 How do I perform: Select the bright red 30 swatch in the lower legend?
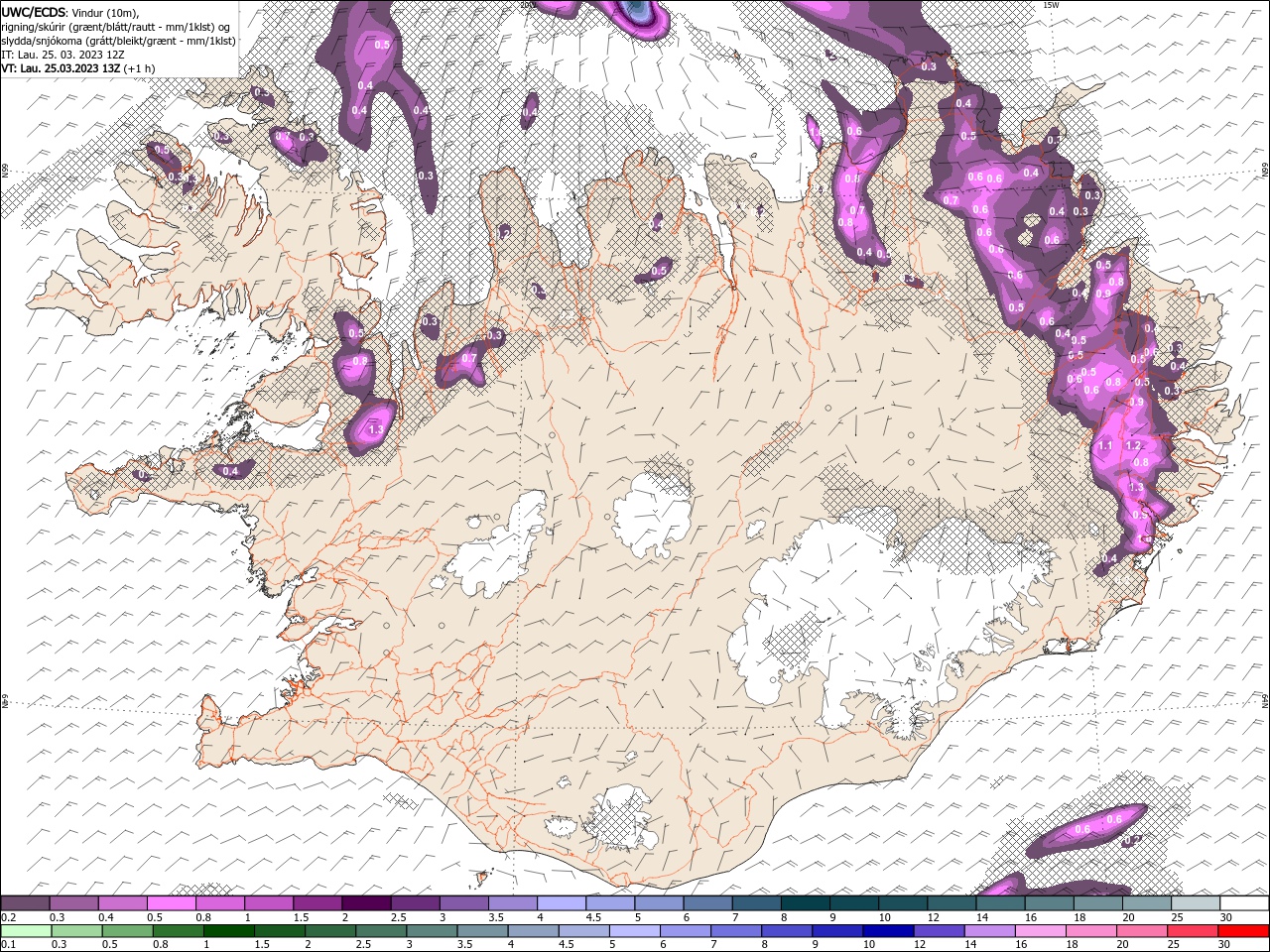click(1243, 931)
